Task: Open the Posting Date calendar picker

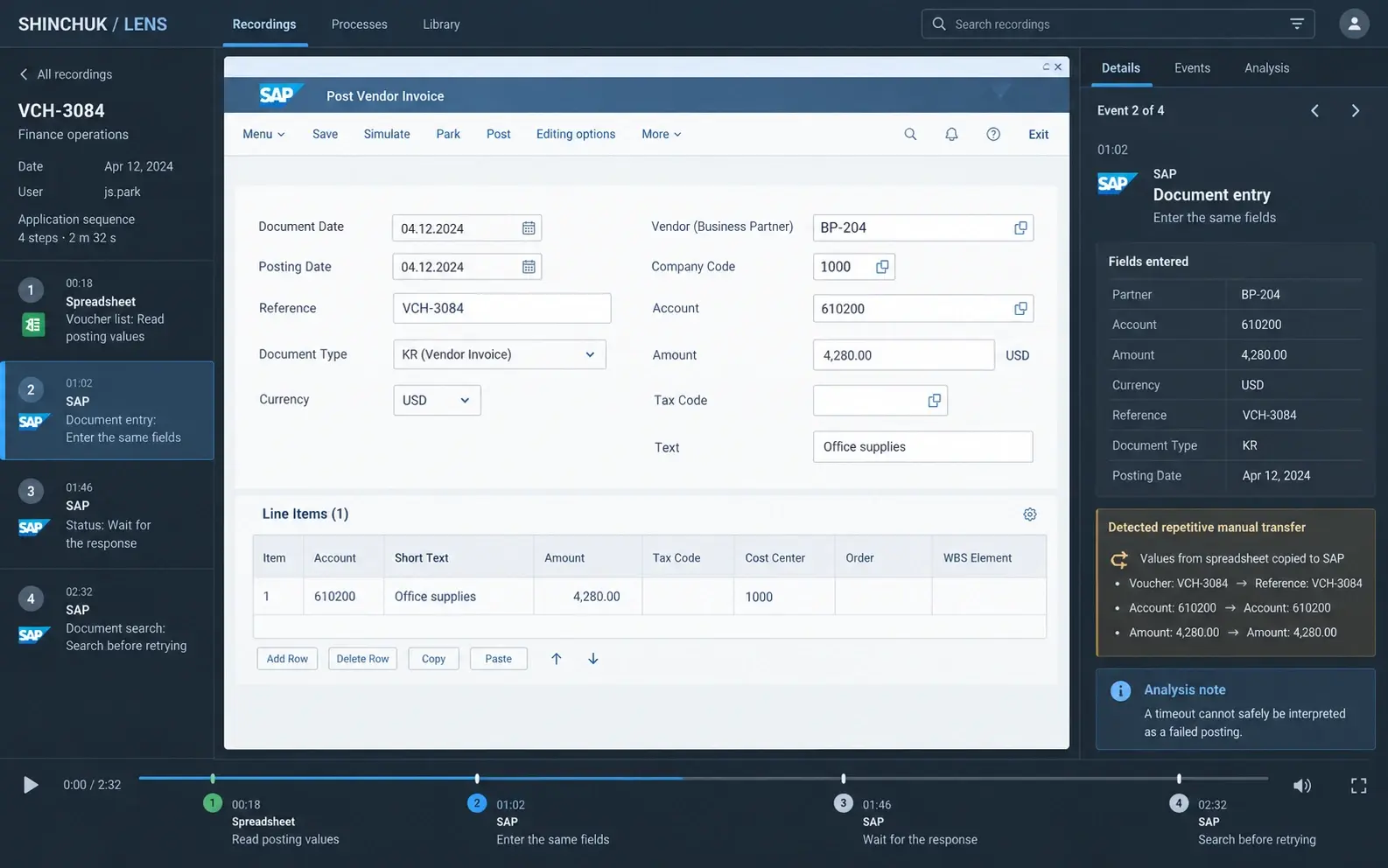Action: [x=529, y=267]
